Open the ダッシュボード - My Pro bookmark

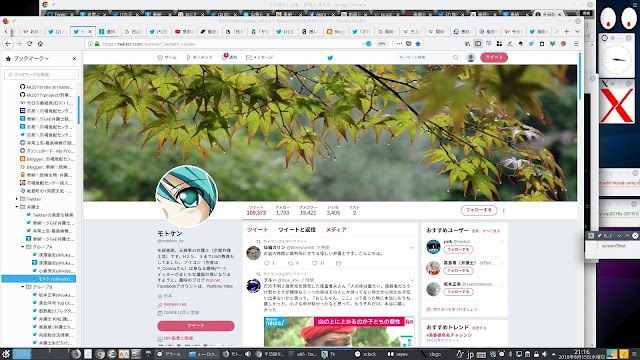47,151
